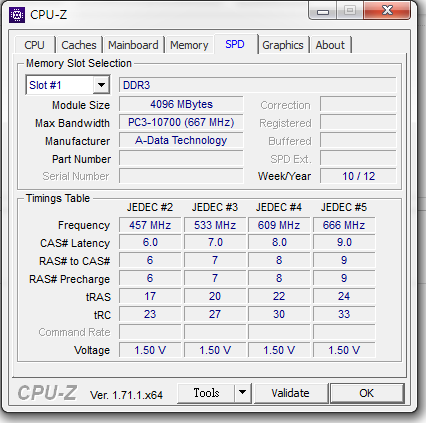
Task: Close the CPU-Z window
Action: (x=387, y=11)
